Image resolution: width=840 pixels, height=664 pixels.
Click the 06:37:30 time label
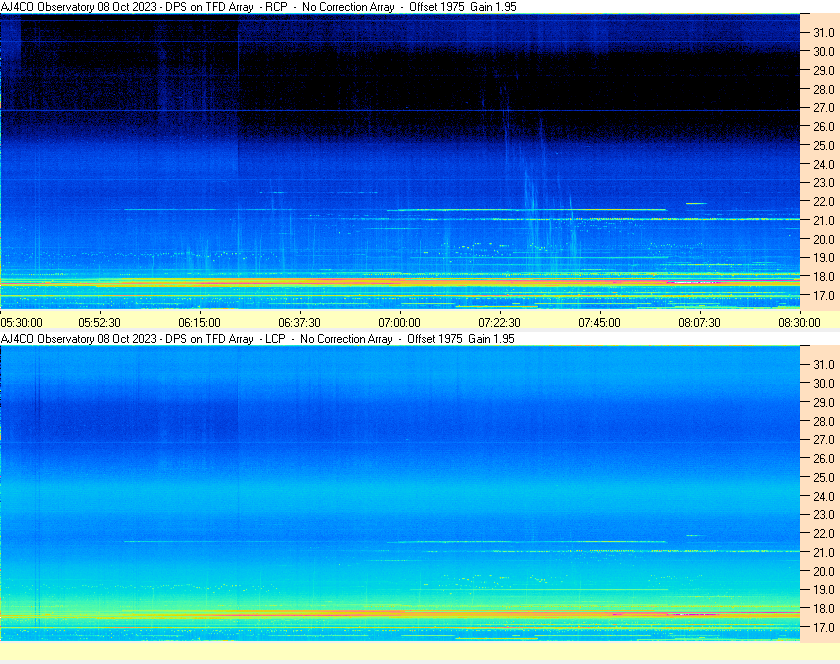pyautogui.click(x=299, y=322)
